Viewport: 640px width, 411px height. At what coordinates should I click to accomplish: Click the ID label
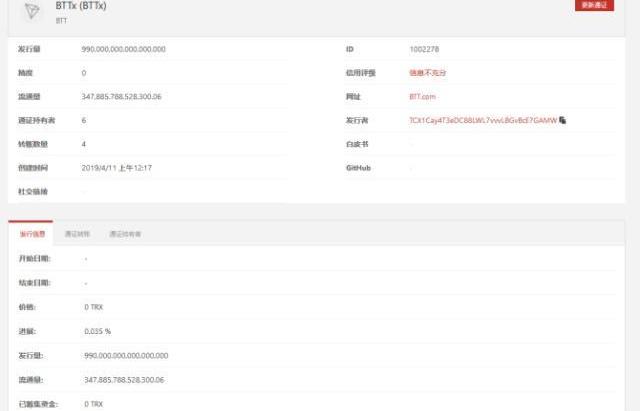coord(350,49)
